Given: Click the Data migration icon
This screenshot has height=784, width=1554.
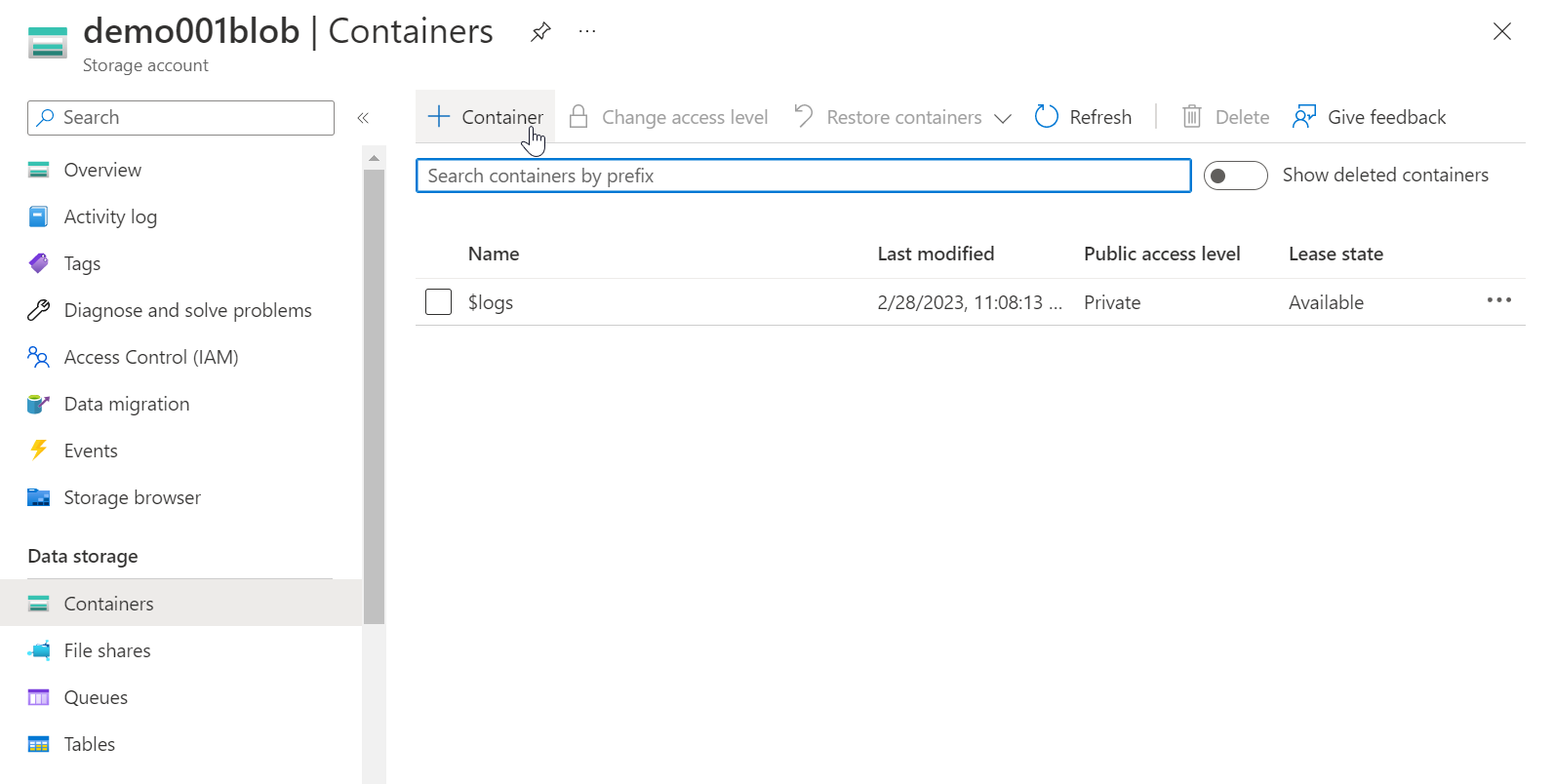Looking at the screenshot, I should pyautogui.click(x=39, y=404).
